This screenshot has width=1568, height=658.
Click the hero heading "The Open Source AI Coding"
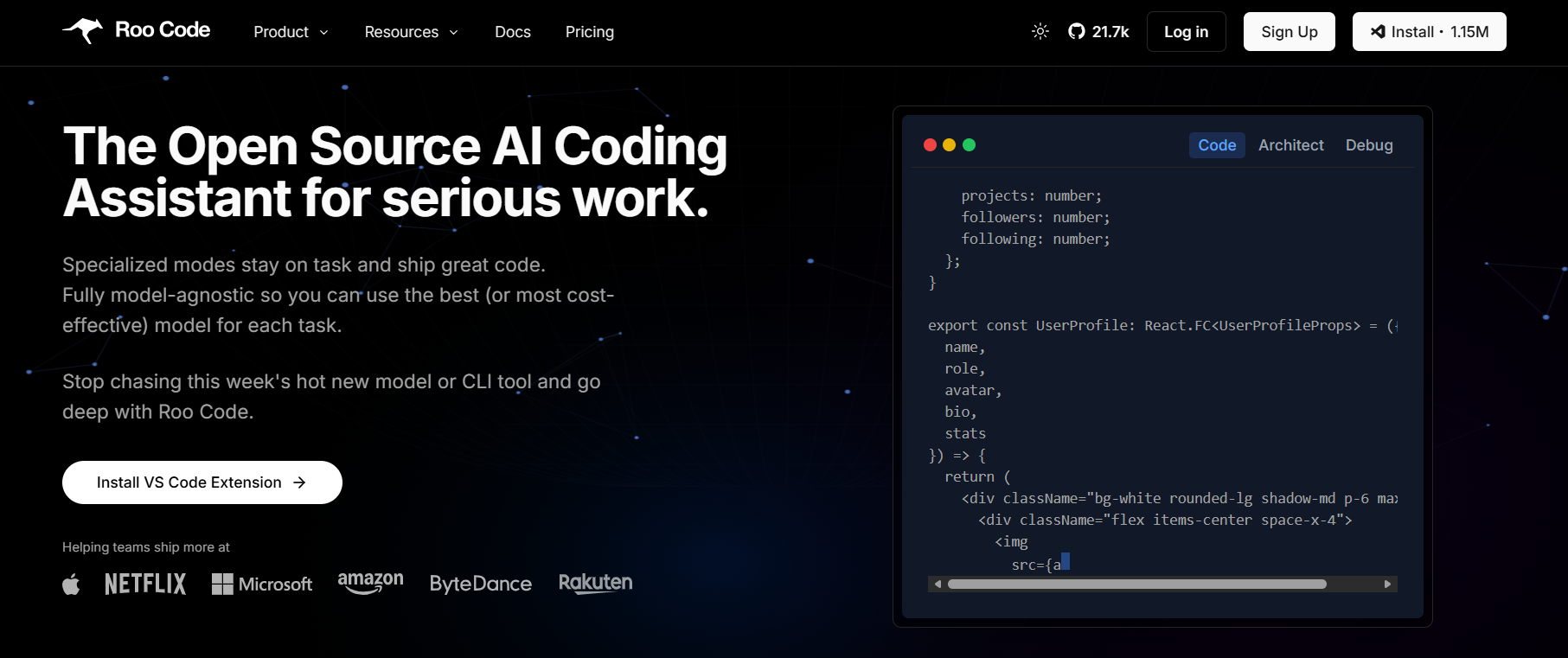pos(395,146)
